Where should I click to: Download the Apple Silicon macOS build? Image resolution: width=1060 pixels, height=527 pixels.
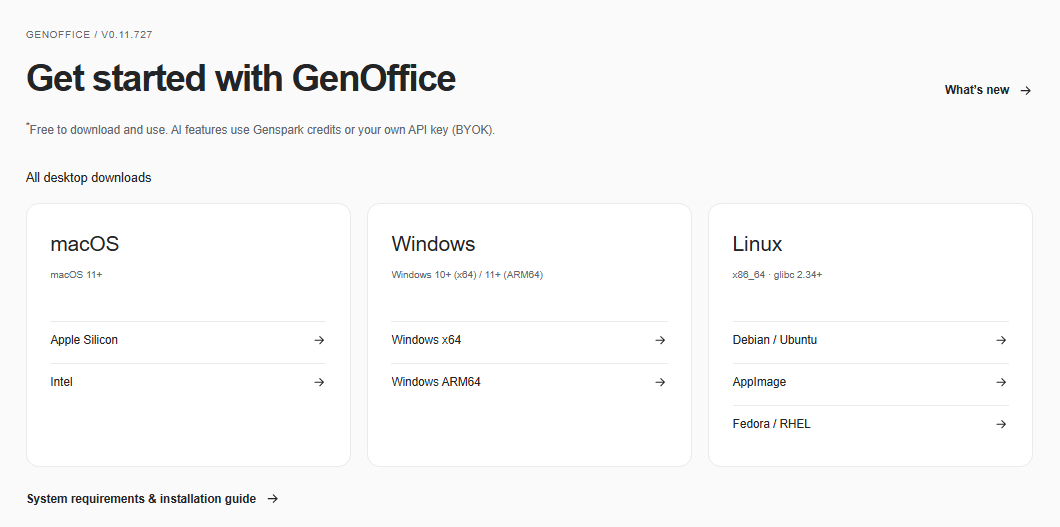click(188, 340)
